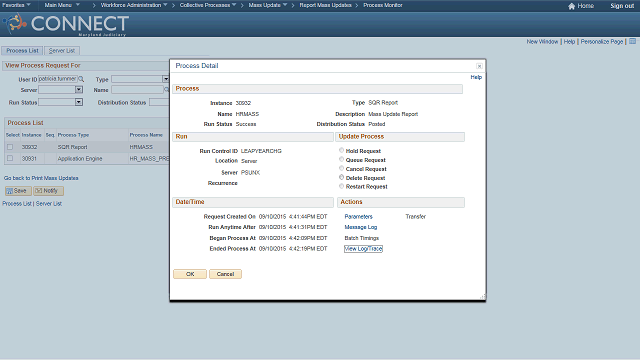Click the Message Log link
640x360 pixels.
coord(361,227)
